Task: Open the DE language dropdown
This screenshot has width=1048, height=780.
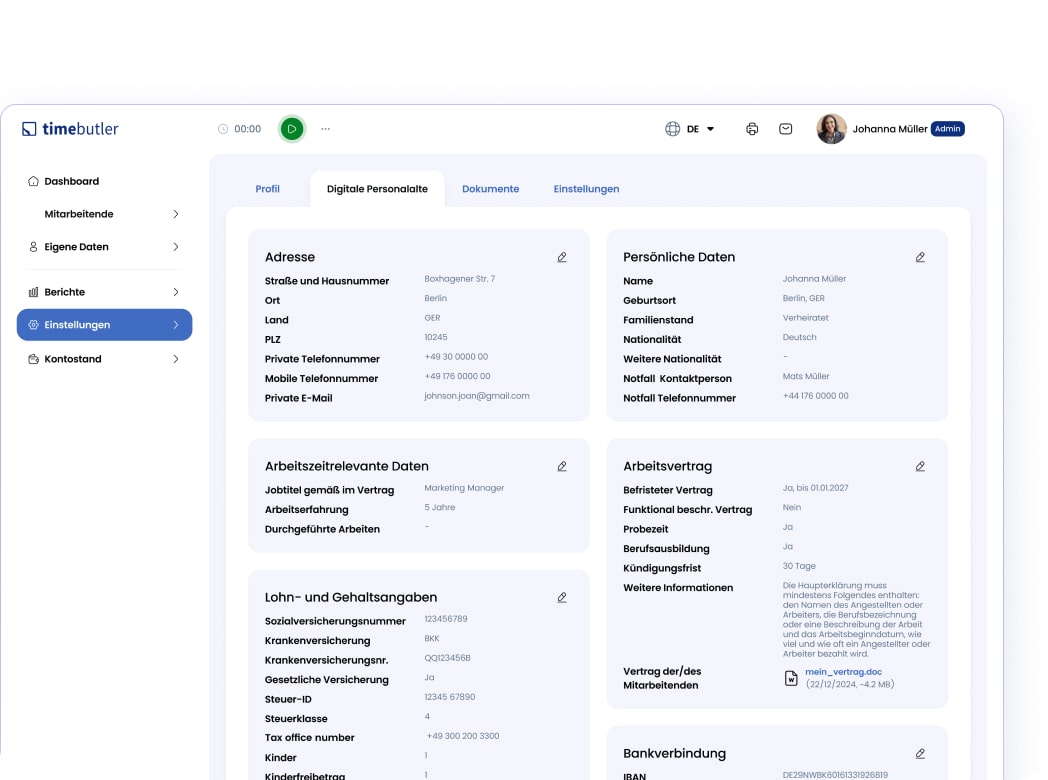Action: [690, 129]
